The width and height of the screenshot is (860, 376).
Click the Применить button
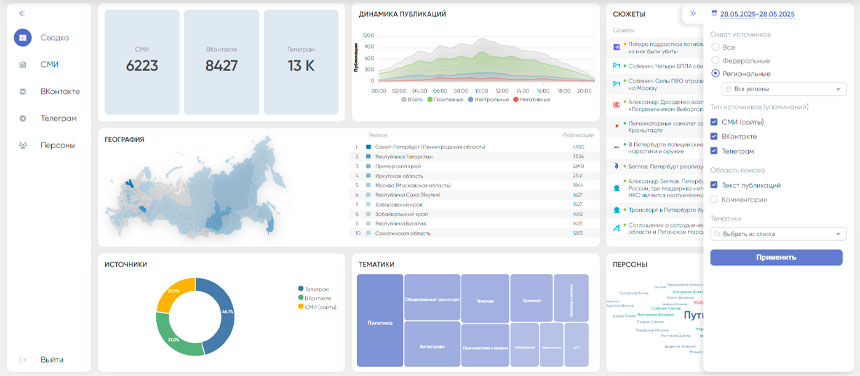(776, 258)
